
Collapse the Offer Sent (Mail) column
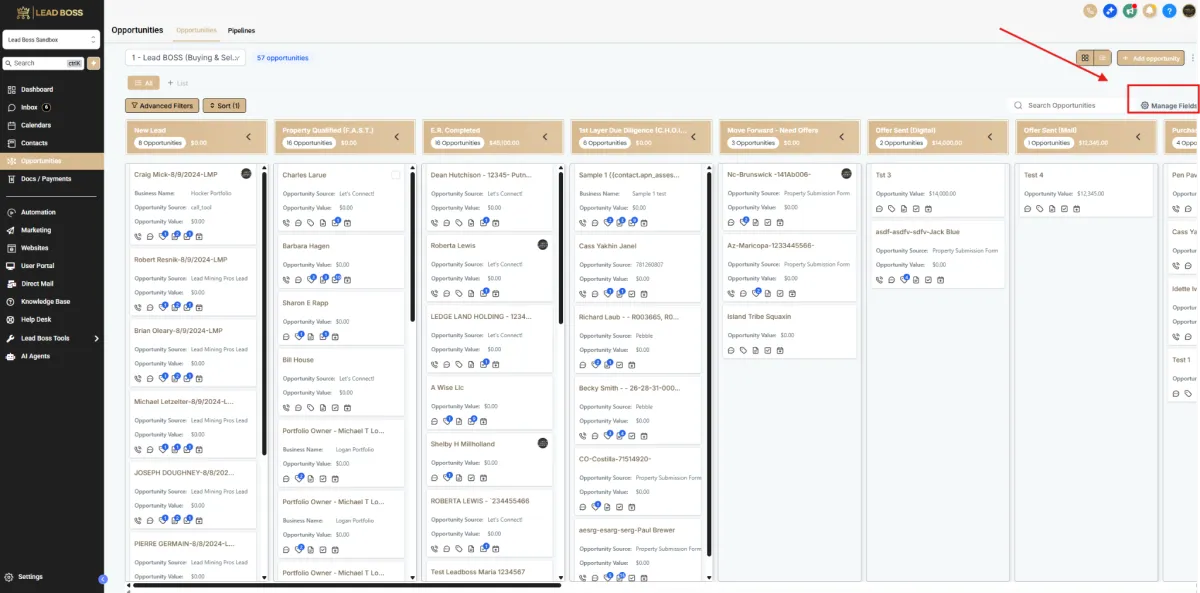pos(1138,137)
